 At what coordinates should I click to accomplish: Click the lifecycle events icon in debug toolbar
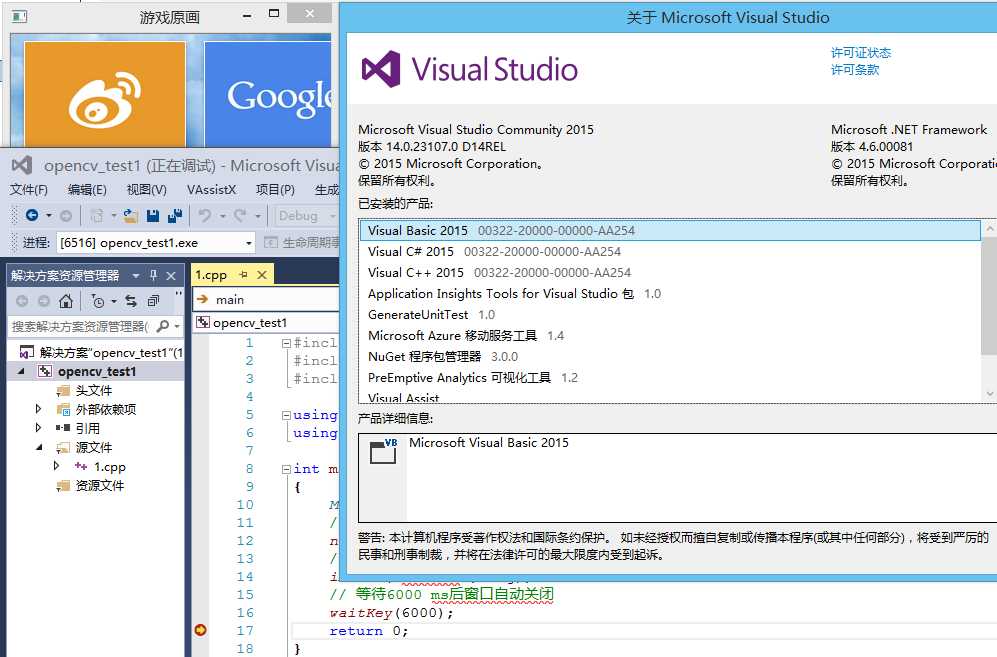tap(270, 242)
